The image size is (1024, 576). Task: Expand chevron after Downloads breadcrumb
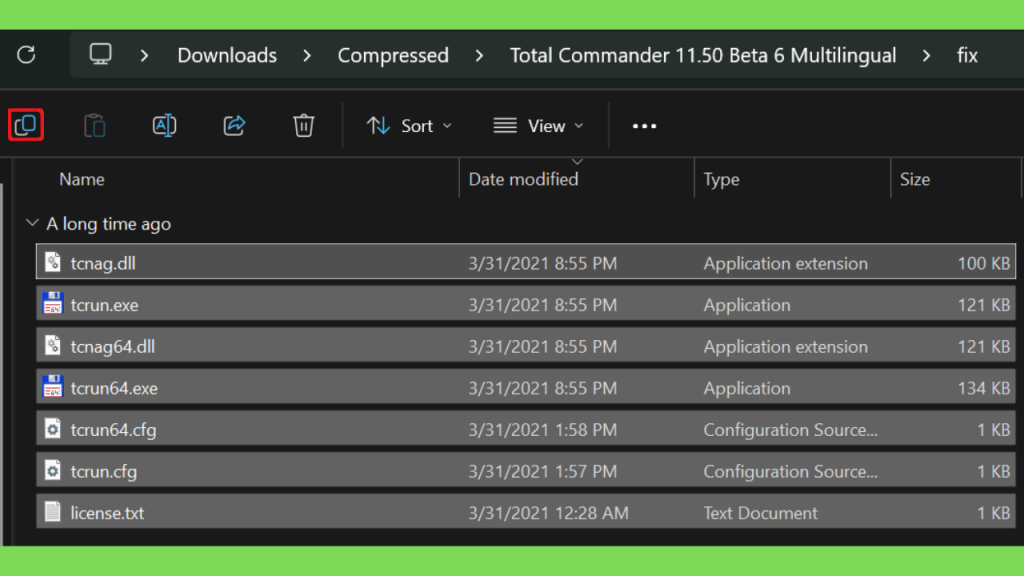(307, 56)
